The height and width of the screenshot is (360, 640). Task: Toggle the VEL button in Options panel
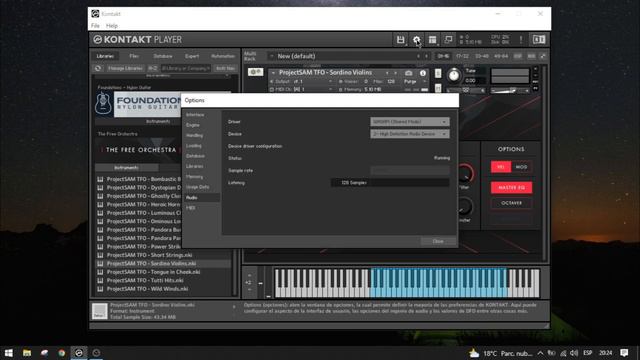tap(501, 167)
